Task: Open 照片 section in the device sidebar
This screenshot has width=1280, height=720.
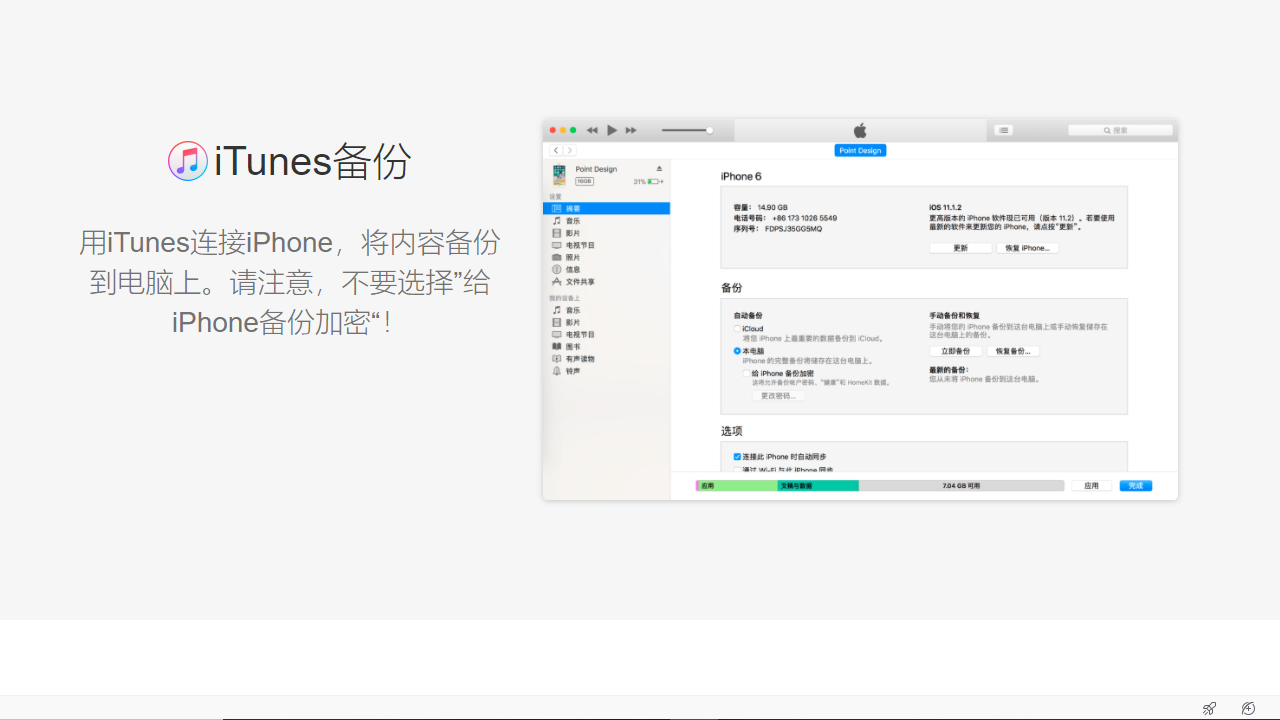Action: coord(573,256)
